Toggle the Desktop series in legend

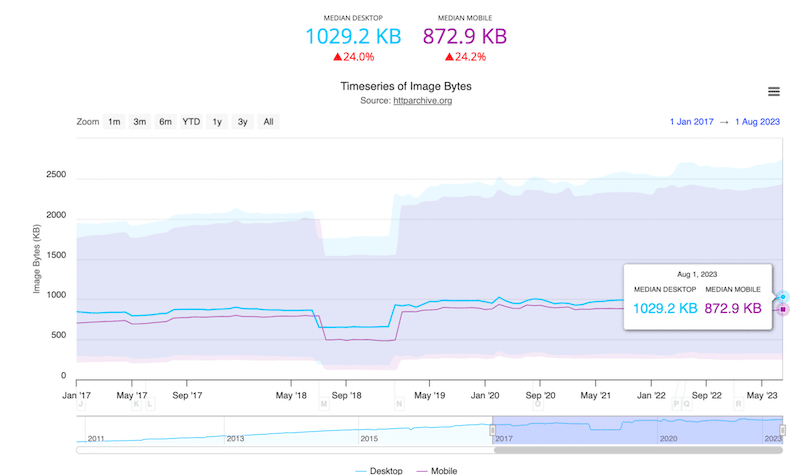coord(379,470)
